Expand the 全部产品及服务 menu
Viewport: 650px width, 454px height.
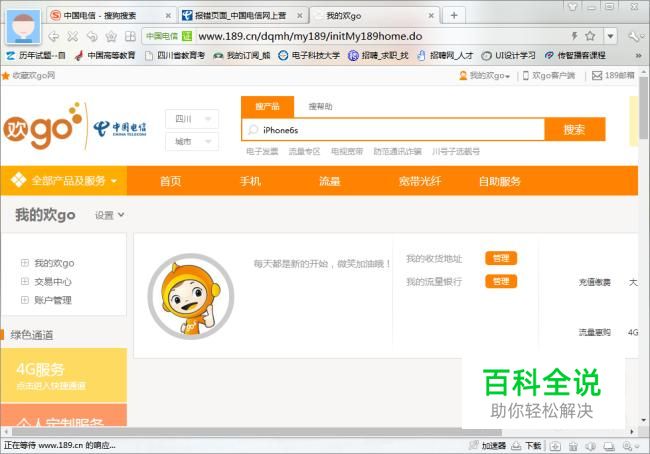[x=63, y=181]
